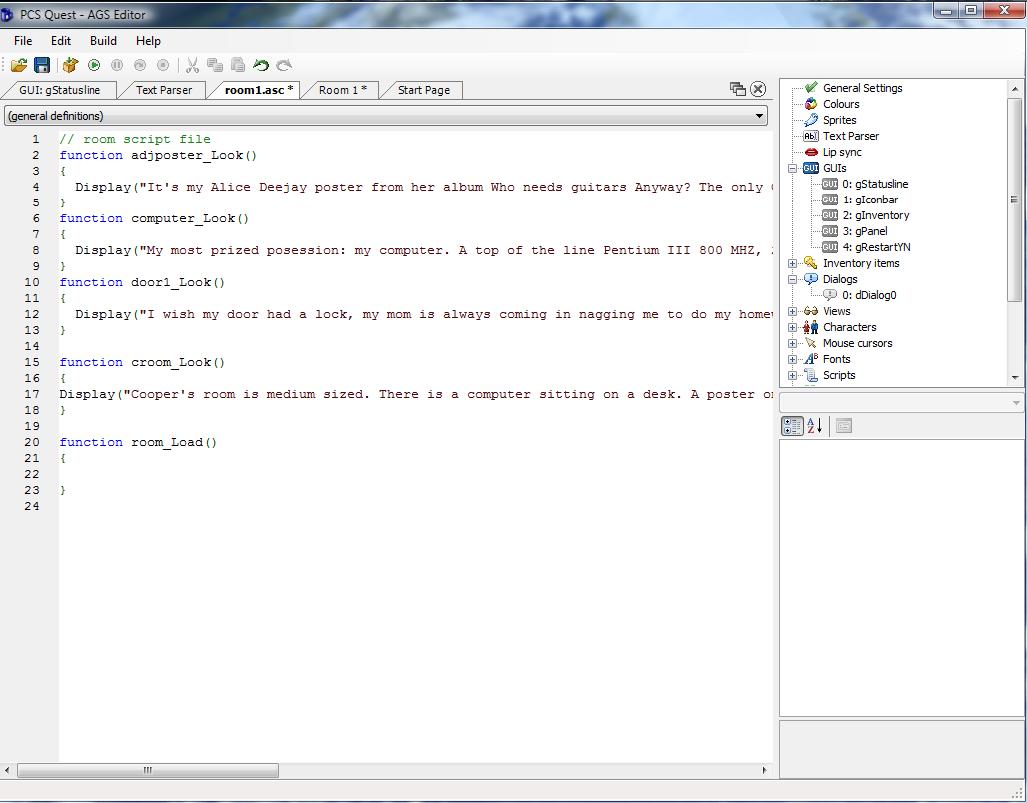The image size is (1027, 803).
Task: Click the Views glasses icon
Action: coord(811,311)
